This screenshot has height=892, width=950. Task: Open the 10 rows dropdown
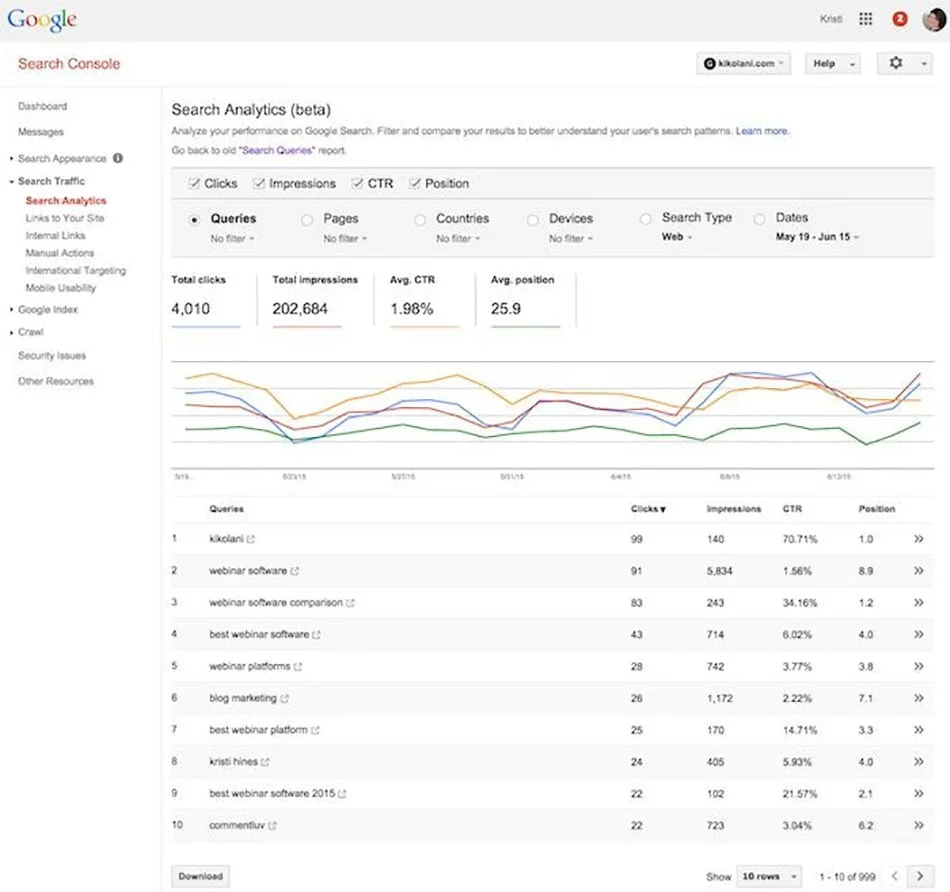coord(768,876)
